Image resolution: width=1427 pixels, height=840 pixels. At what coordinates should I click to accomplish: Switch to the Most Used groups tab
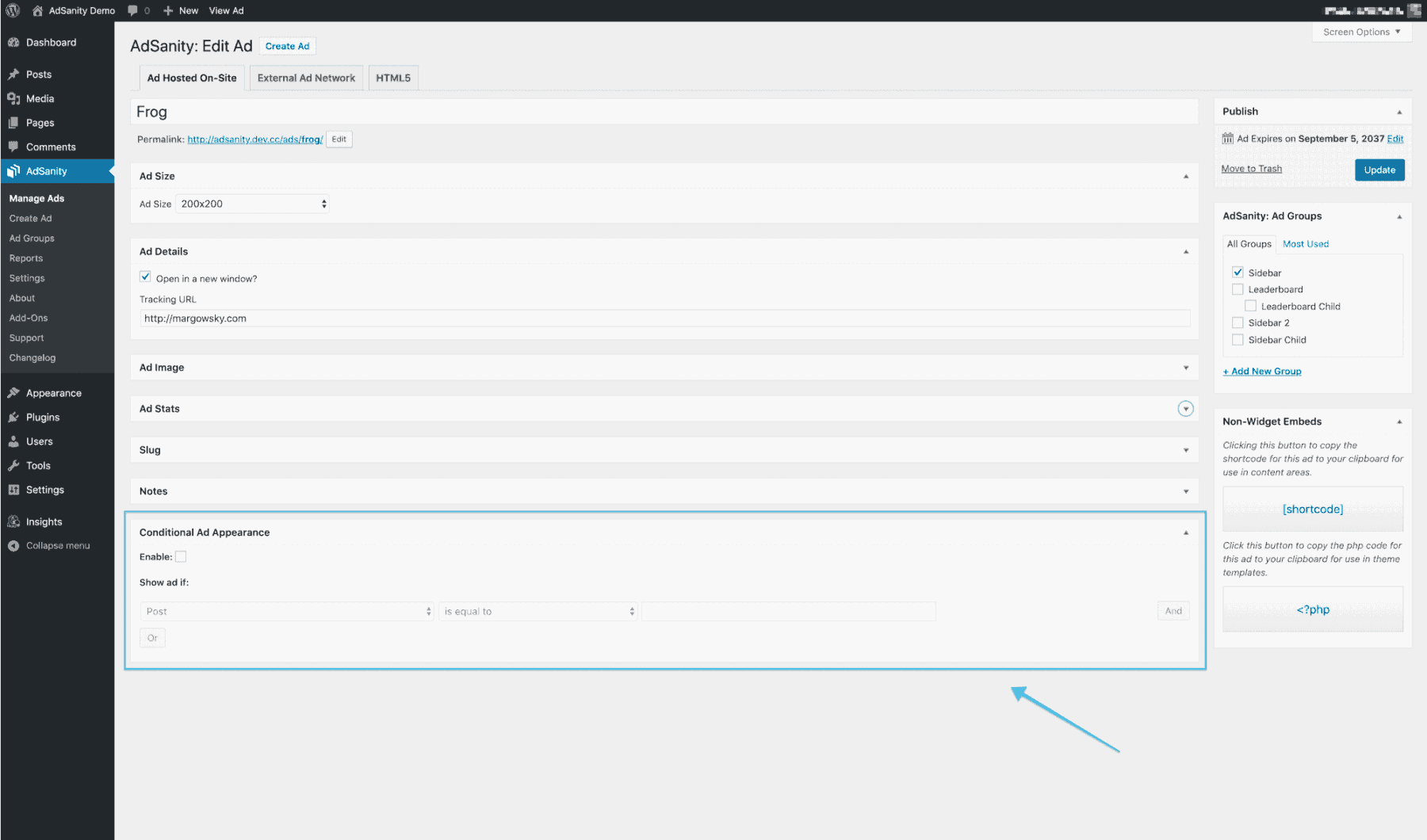1305,243
